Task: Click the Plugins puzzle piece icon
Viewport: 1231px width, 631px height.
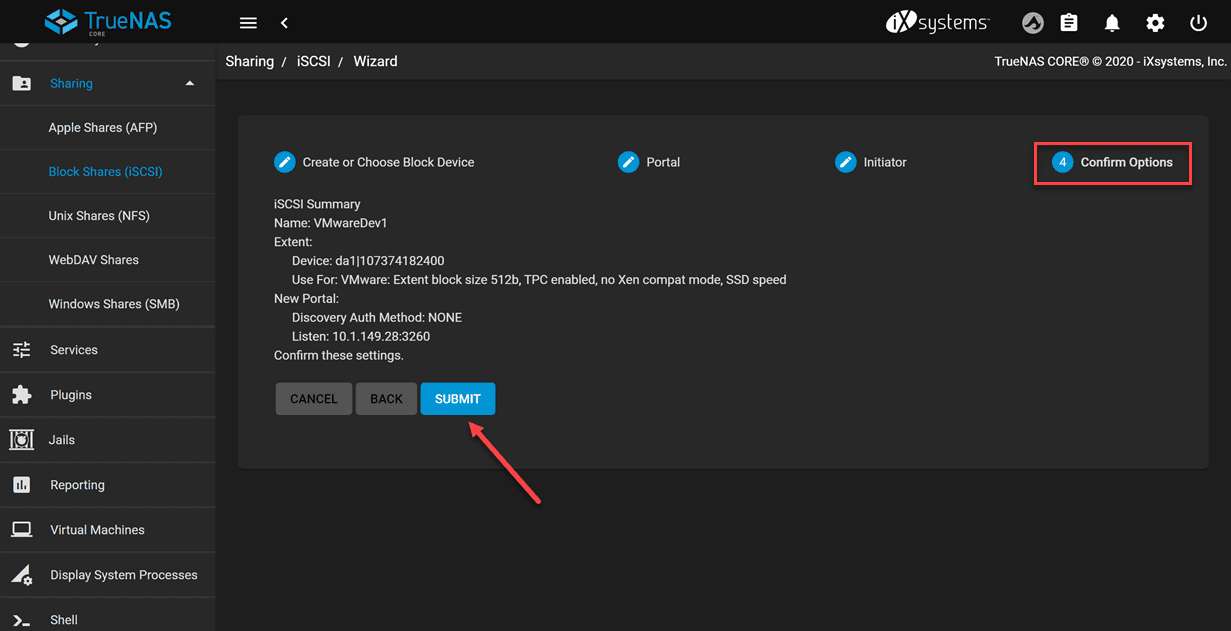Action: (21, 395)
